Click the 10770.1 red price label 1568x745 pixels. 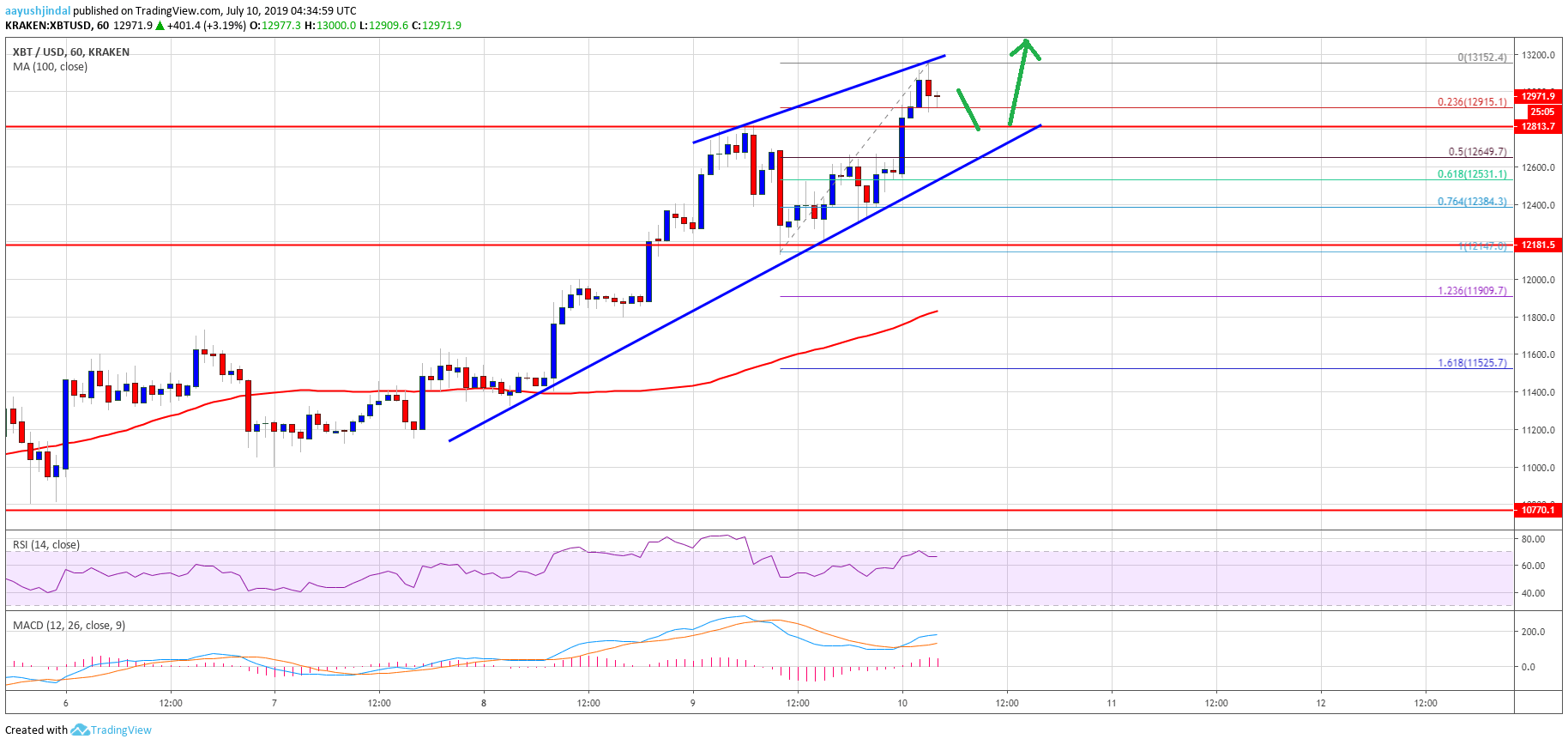click(1540, 511)
